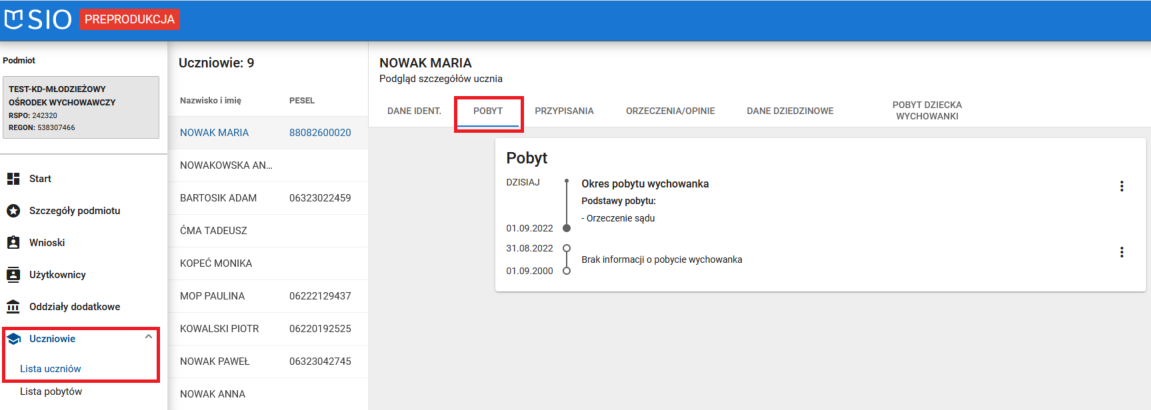
Task: Click the Szczegóły podmiotu star icon
Action: (x=12, y=211)
